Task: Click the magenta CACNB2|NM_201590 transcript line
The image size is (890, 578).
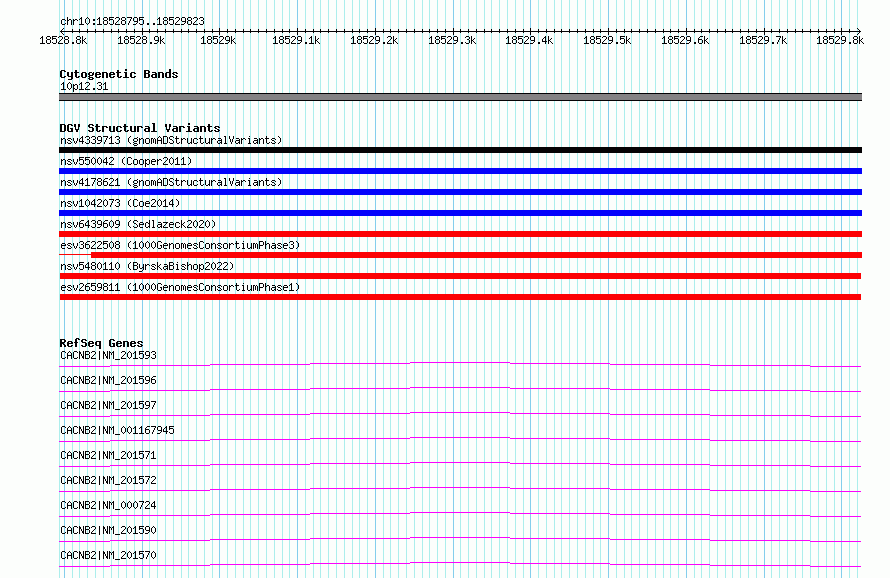Action: [460, 539]
